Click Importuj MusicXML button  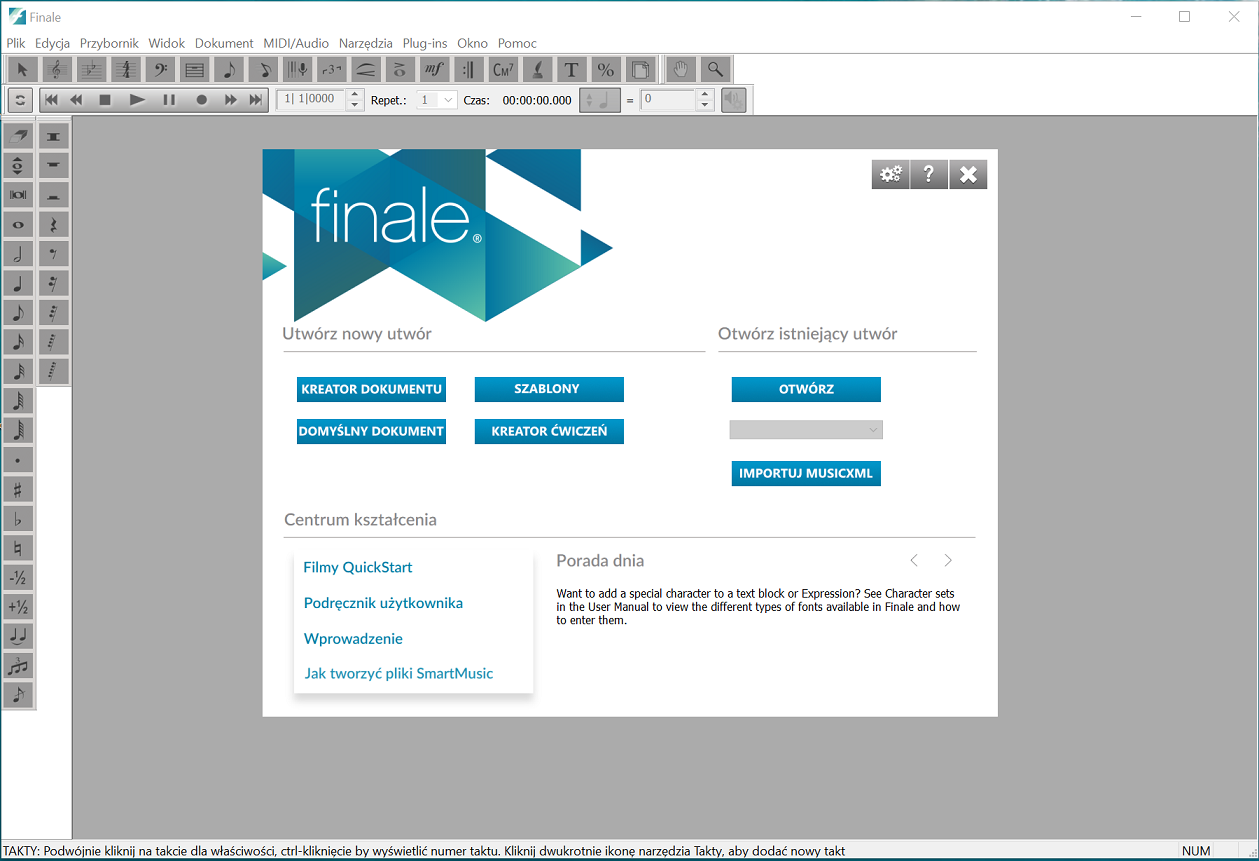click(806, 473)
